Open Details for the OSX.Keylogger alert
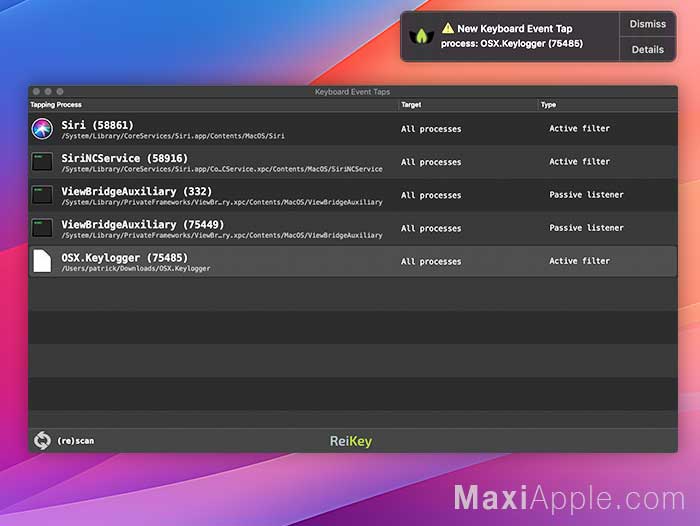 647,50
